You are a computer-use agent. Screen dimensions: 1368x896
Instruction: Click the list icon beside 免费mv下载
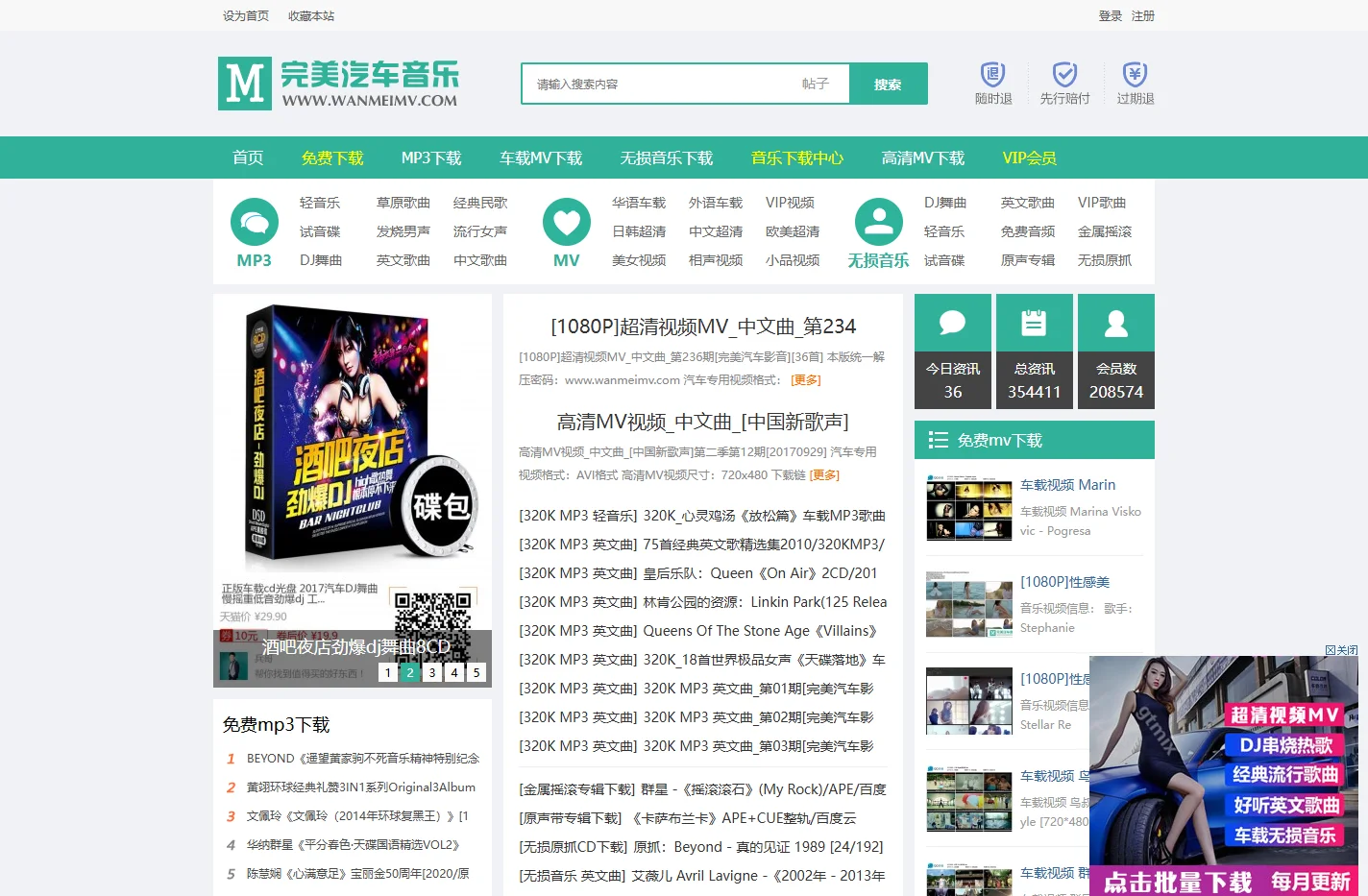click(939, 441)
